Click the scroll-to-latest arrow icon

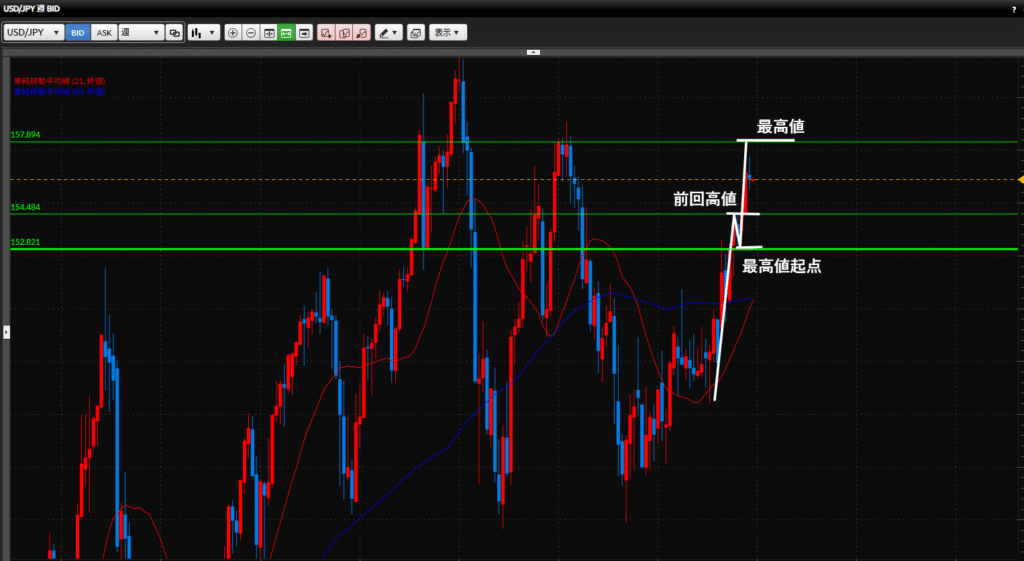[x=303, y=33]
